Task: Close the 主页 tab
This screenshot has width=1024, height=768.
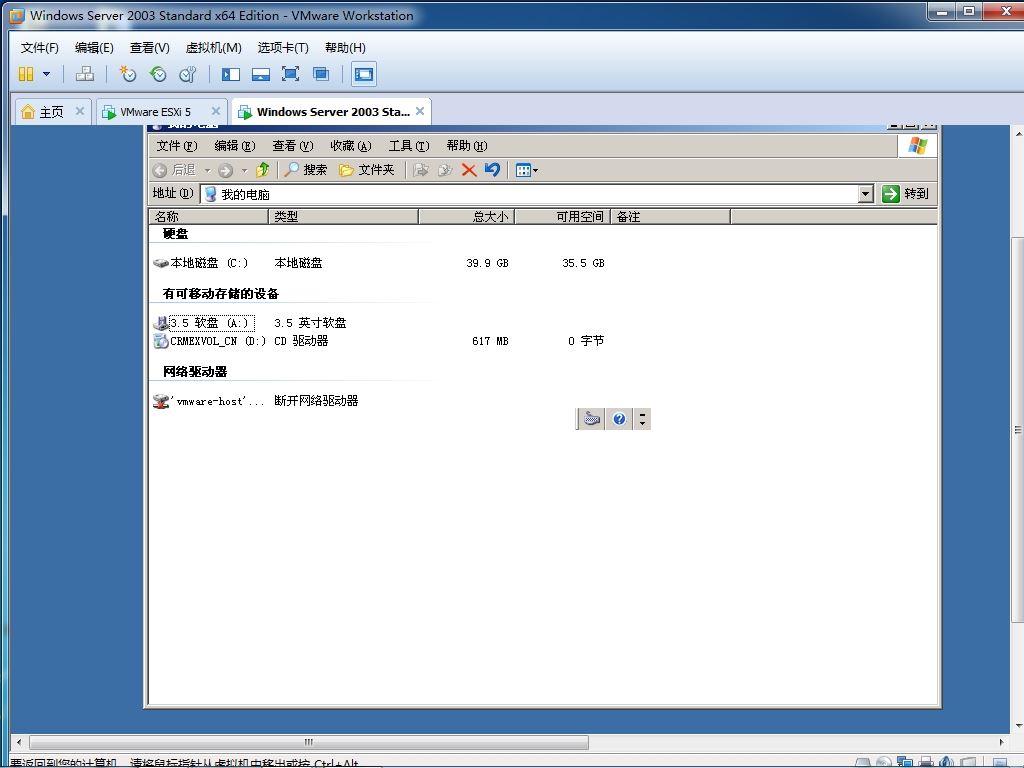Action: pyautogui.click(x=80, y=111)
